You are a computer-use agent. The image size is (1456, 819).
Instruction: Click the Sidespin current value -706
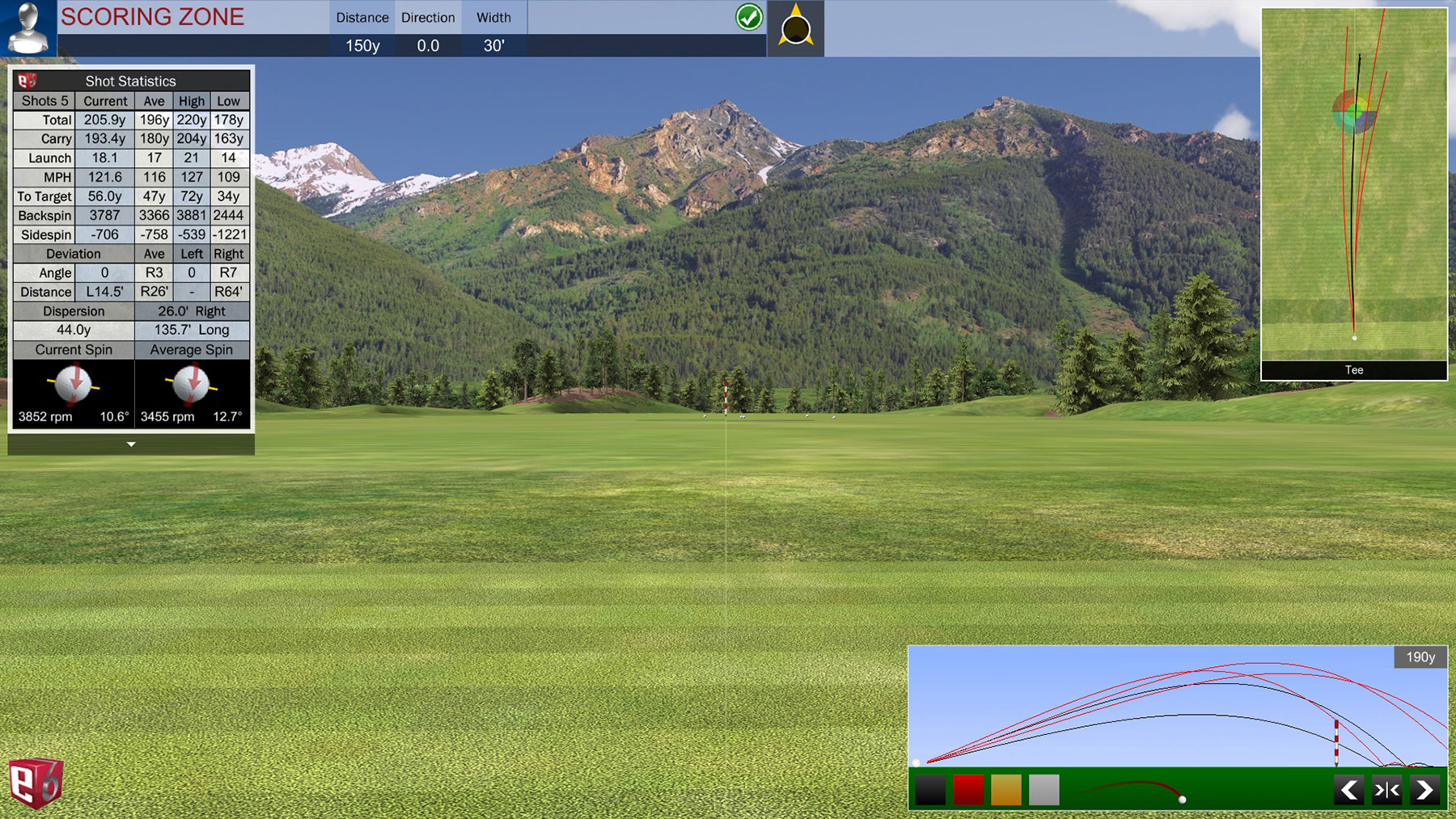click(105, 234)
